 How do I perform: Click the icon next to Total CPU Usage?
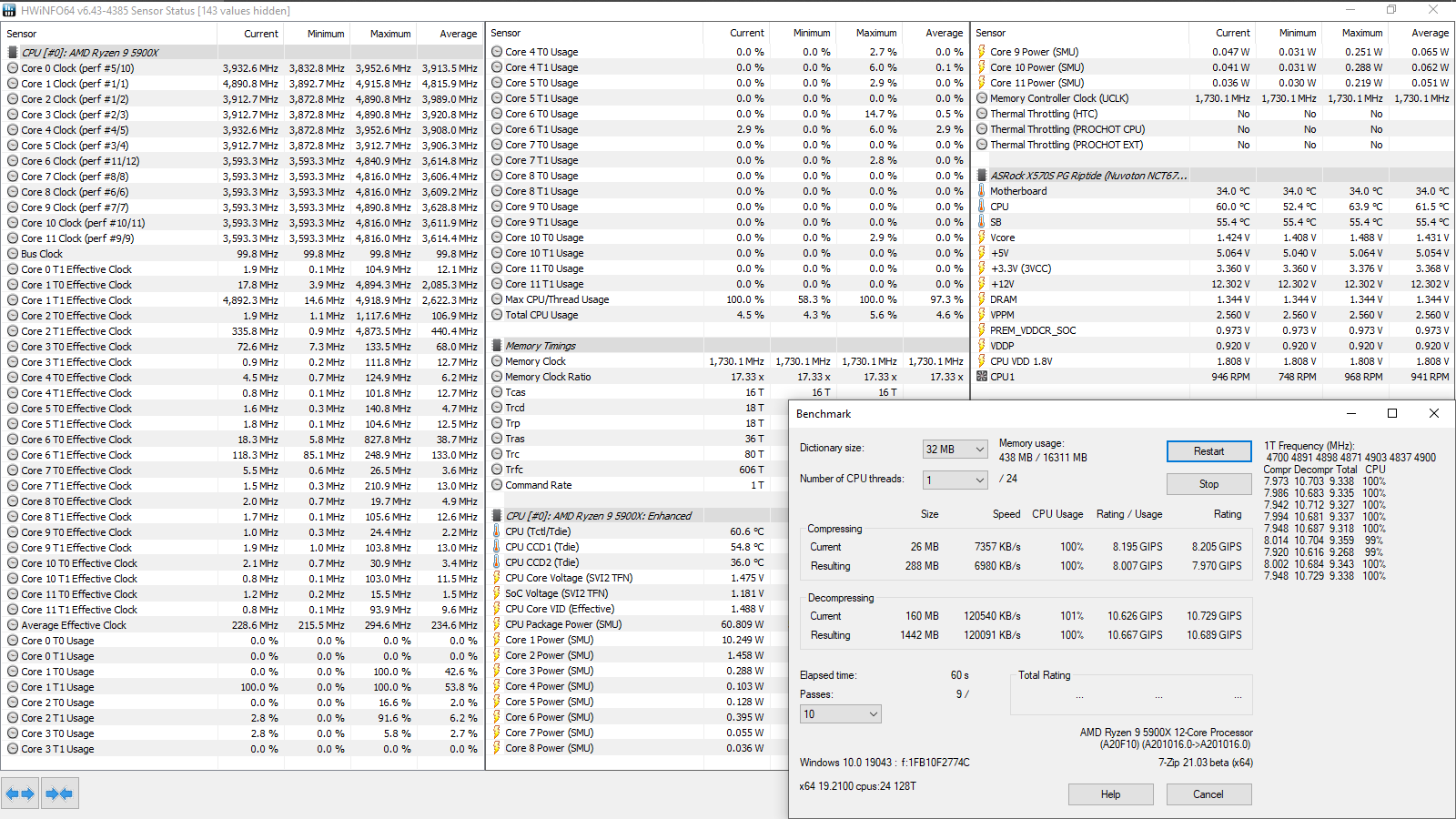497,315
